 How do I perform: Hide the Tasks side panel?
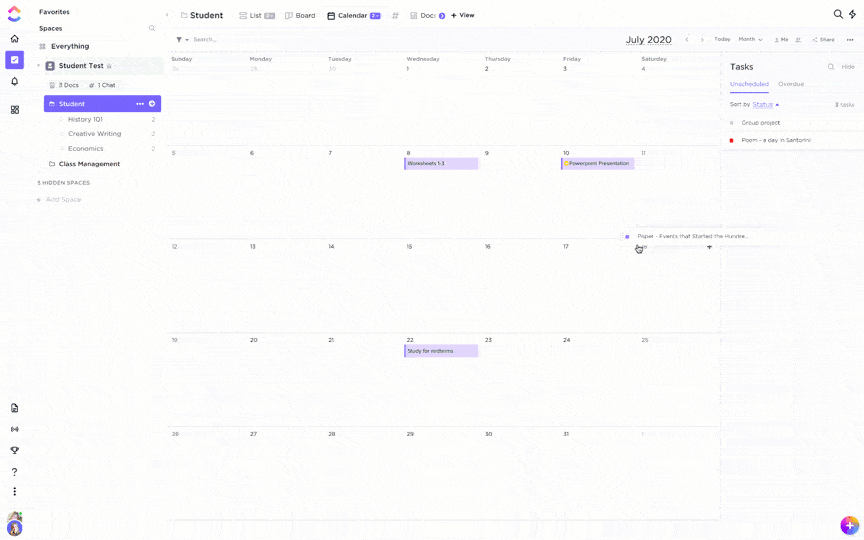coord(848,67)
